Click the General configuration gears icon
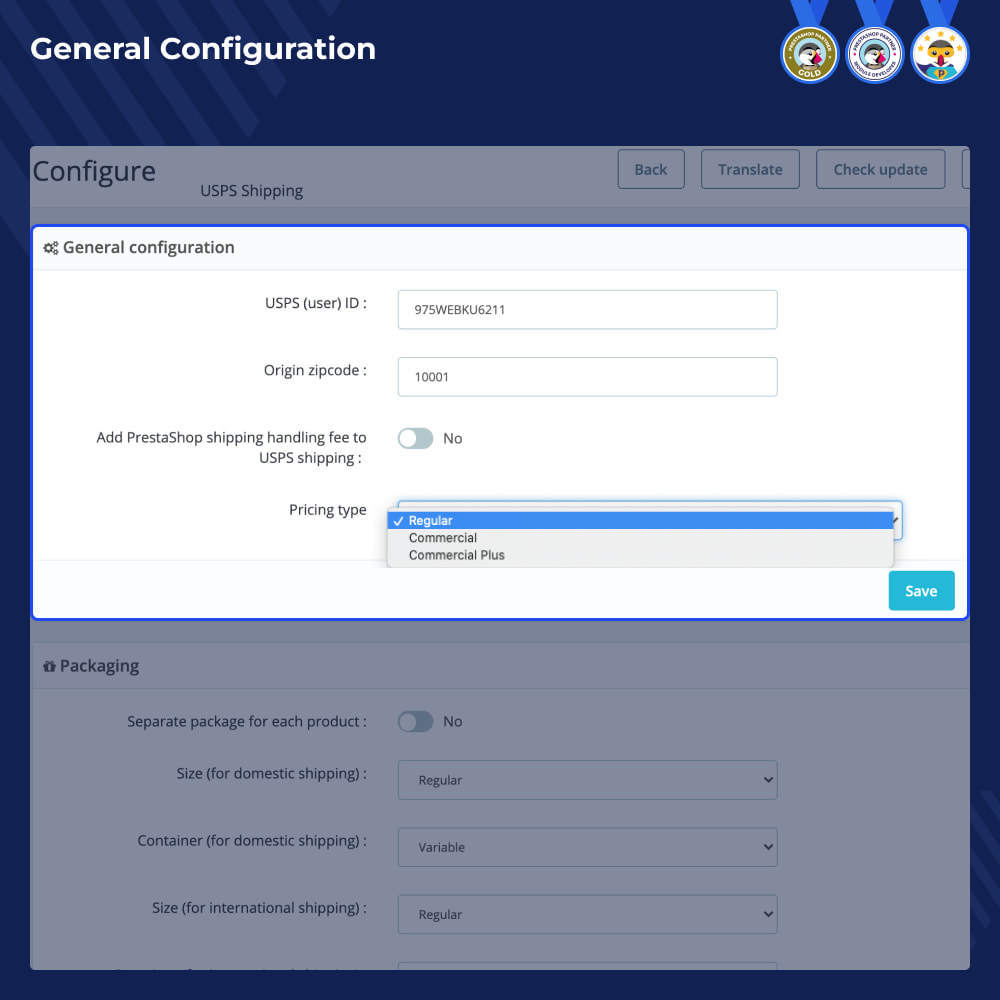The width and height of the screenshot is (1000, 1000). tap(50, 247)
